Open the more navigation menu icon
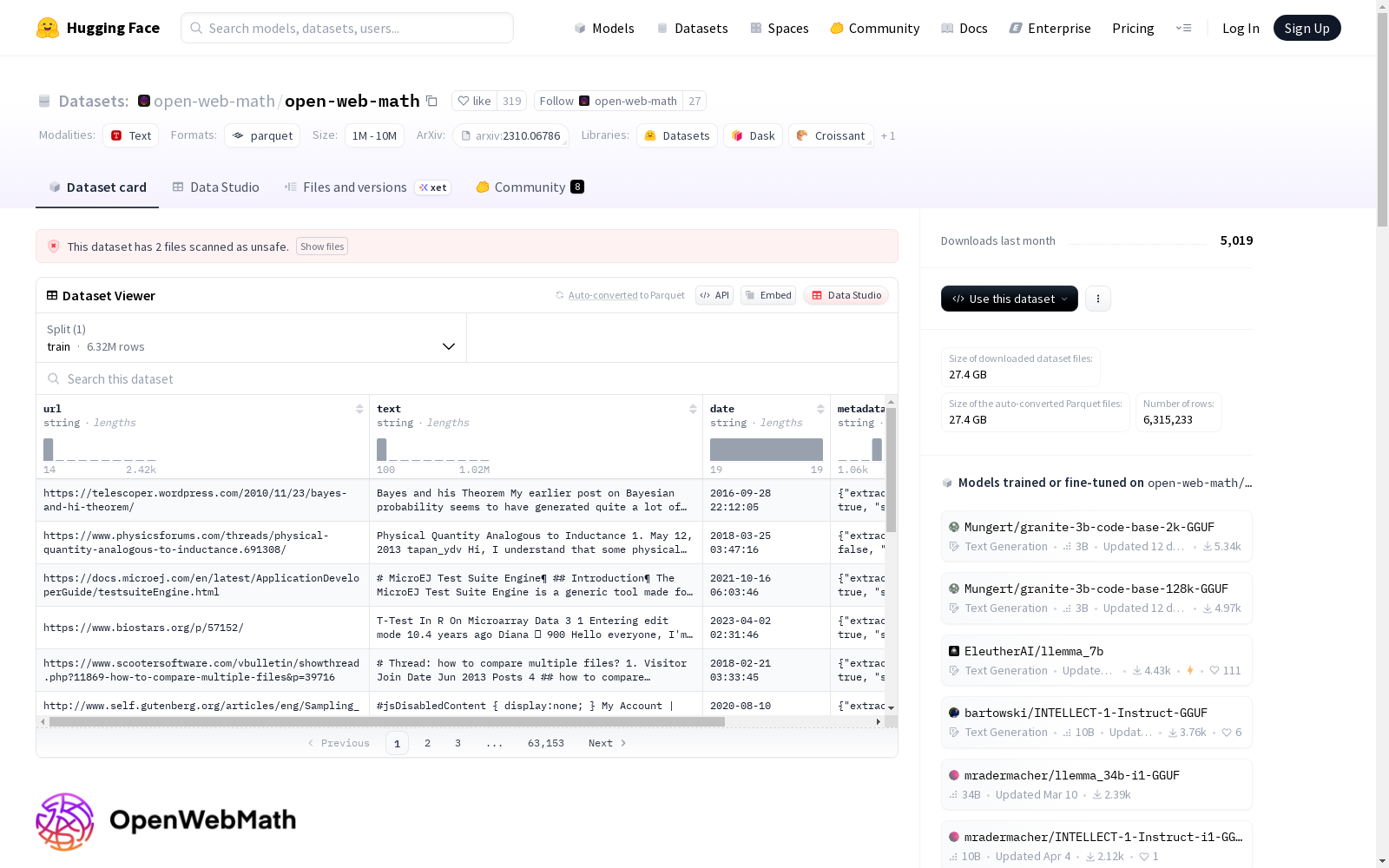1389x868 pixels. click(1183, 28)
